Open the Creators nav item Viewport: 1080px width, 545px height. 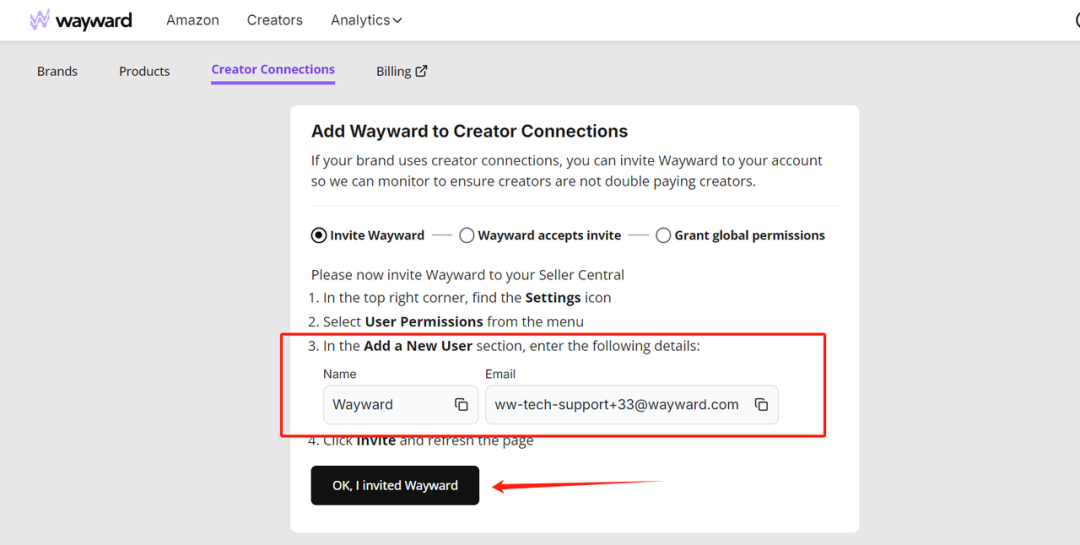[275, 20]
